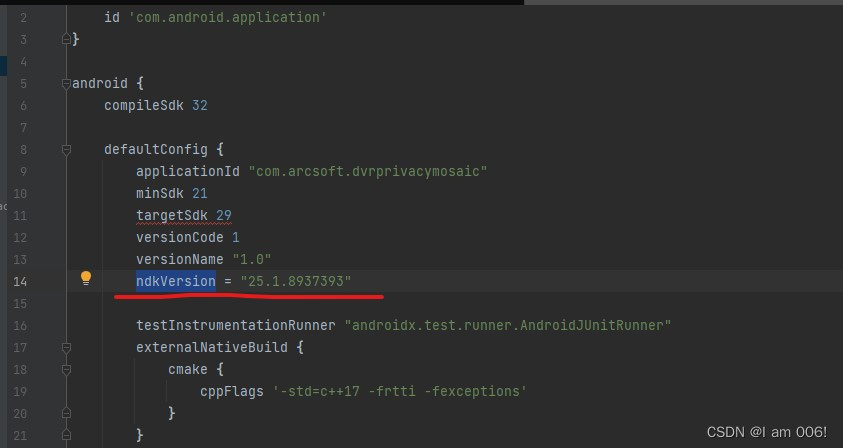Click the "androidx.test.runner.AndroidJUnitRunner" string
This screenshot has height=448, width=843.
pyautogui.click(x=508, y=325)
